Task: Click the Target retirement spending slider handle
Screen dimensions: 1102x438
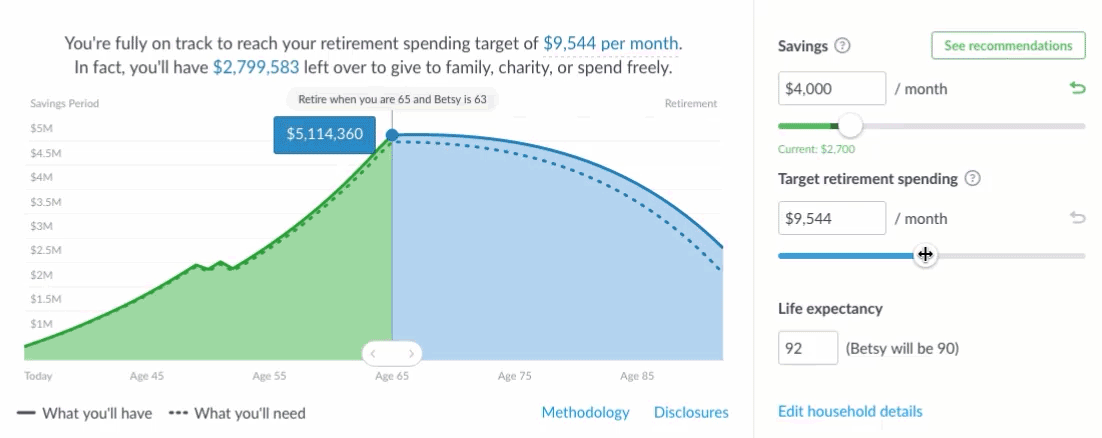Action: tap(925, 255)
